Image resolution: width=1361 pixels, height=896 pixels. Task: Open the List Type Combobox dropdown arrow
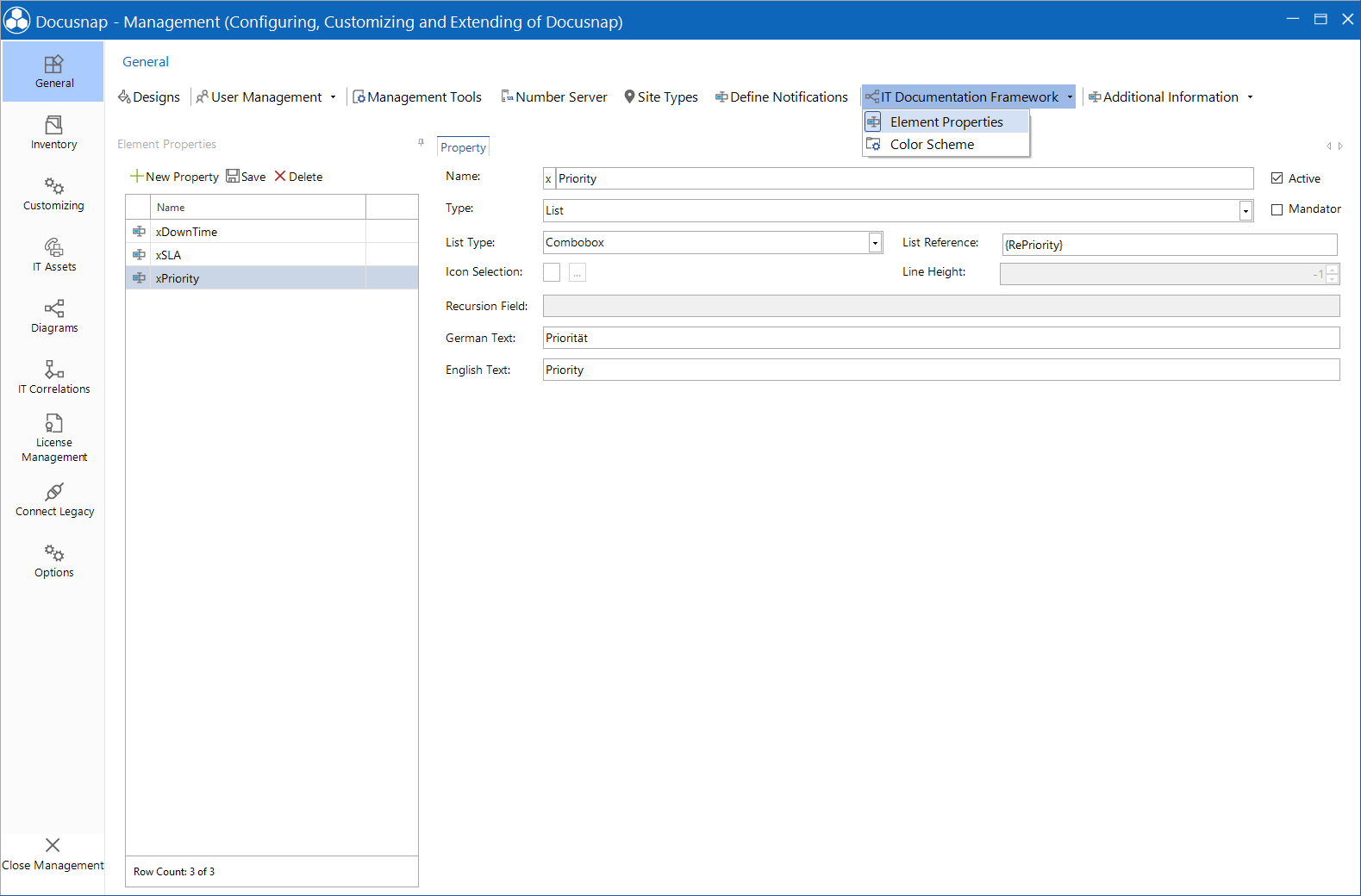(x=875, y=243)
